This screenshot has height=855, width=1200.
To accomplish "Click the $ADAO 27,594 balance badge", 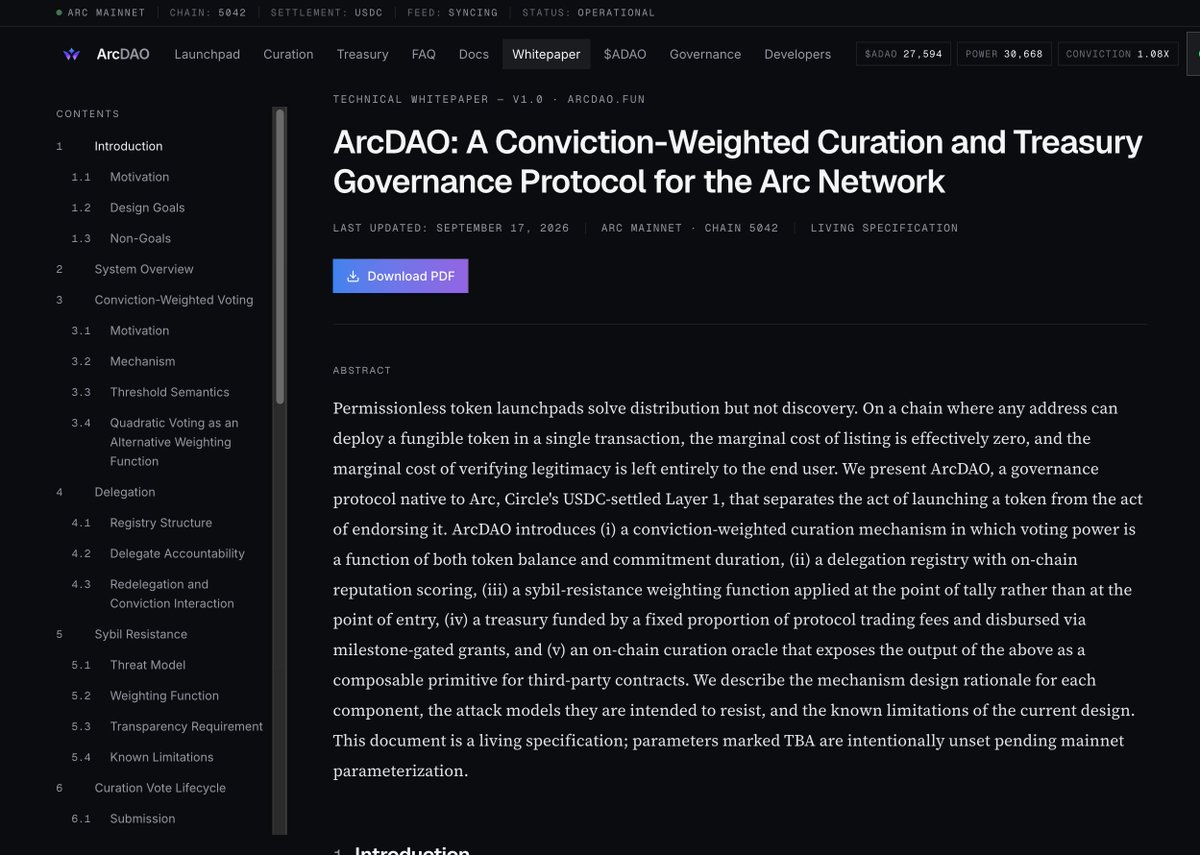I will coord(903,54).
